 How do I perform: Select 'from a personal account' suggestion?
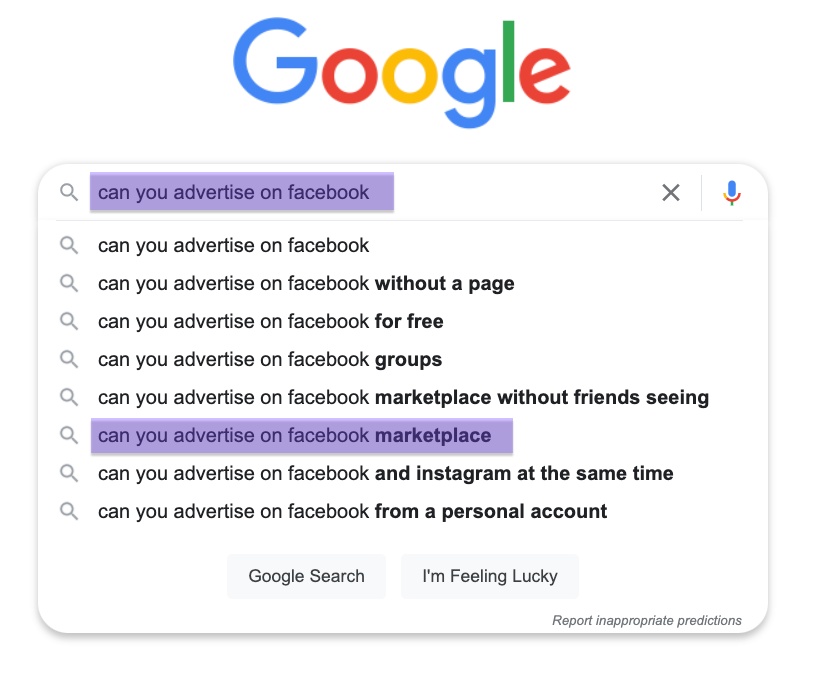click(352, 511)
